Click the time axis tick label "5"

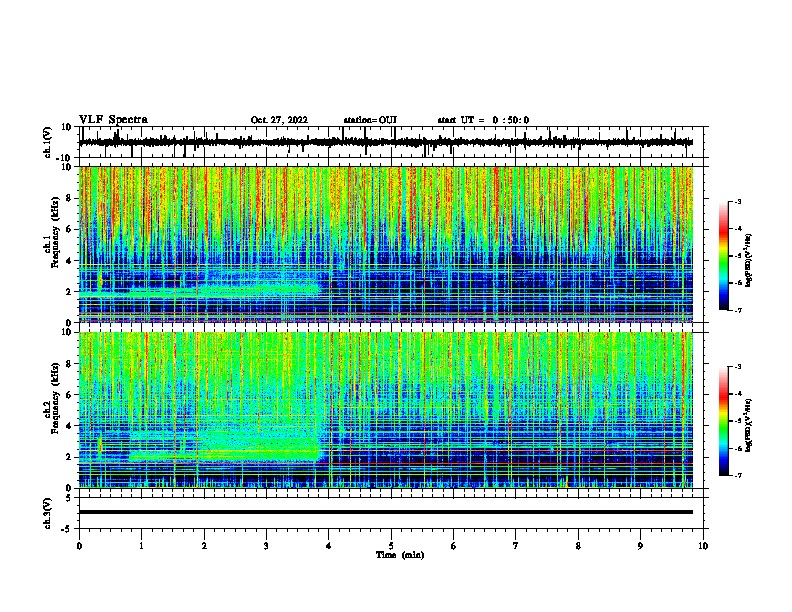[x=391, y=546]
